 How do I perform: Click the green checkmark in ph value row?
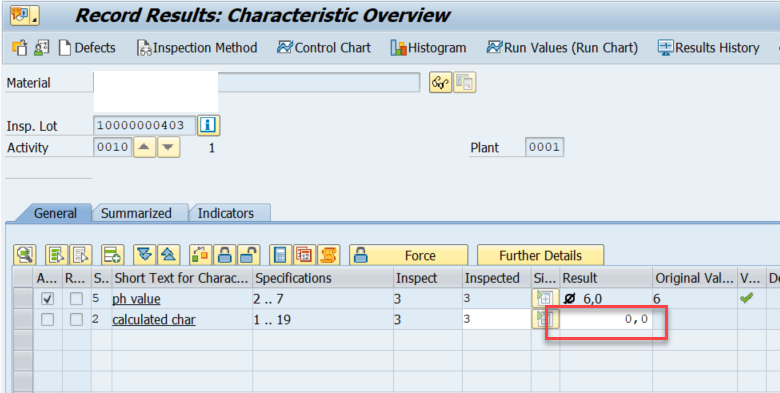(x=746, y=298)
